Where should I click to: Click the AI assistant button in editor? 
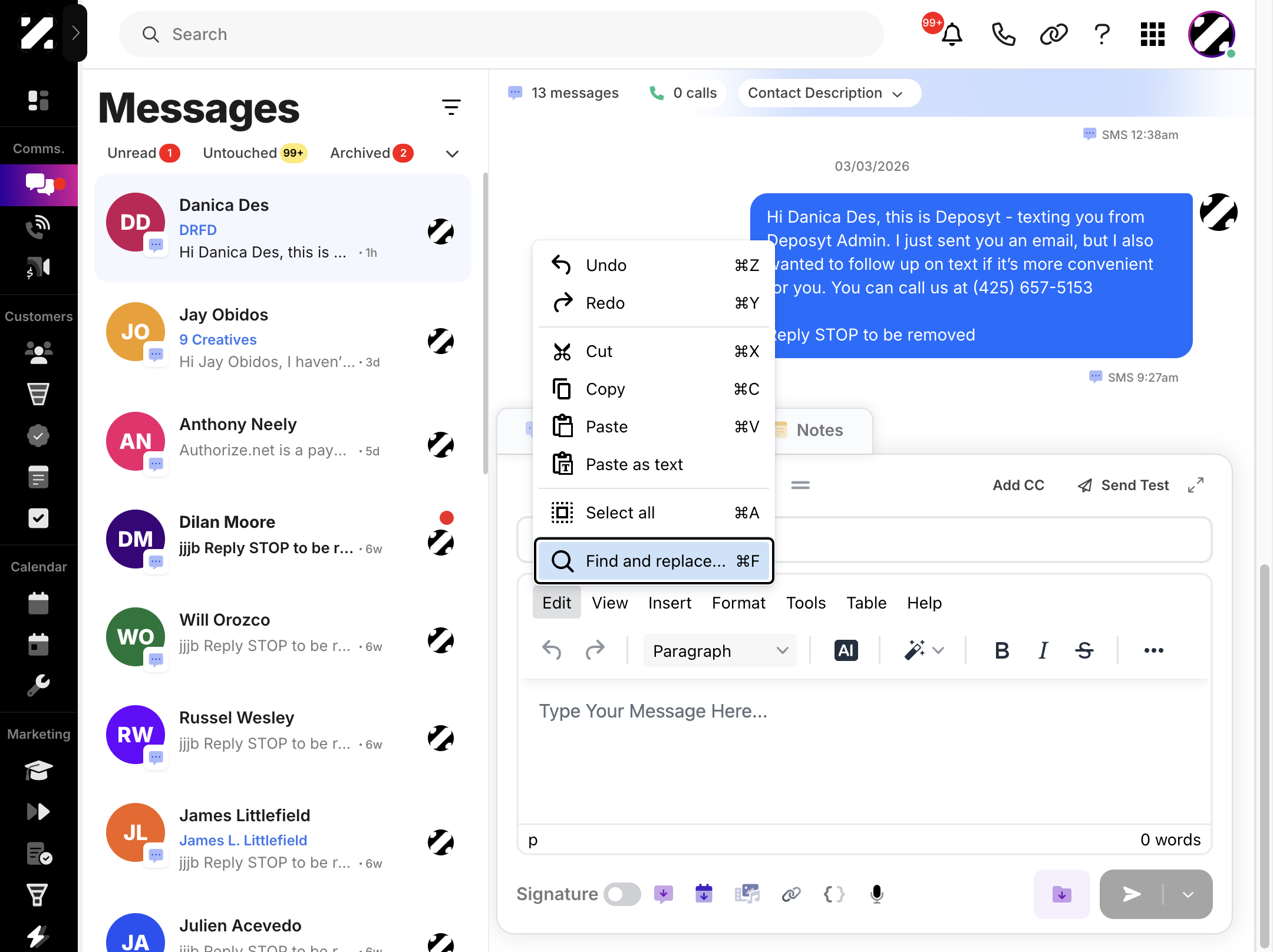tap(846, 650)
